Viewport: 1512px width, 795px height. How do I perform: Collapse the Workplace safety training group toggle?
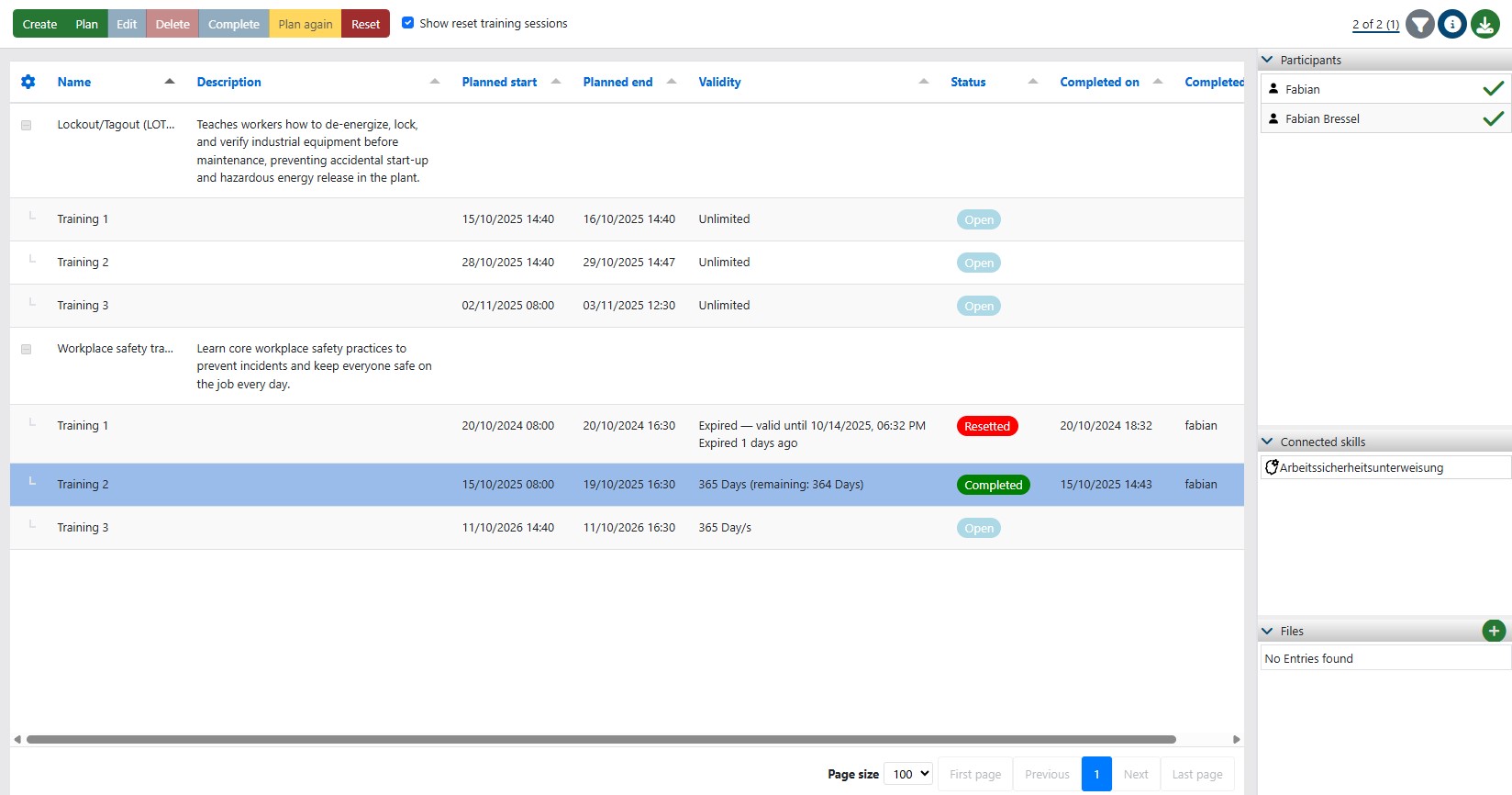point(27,349)
